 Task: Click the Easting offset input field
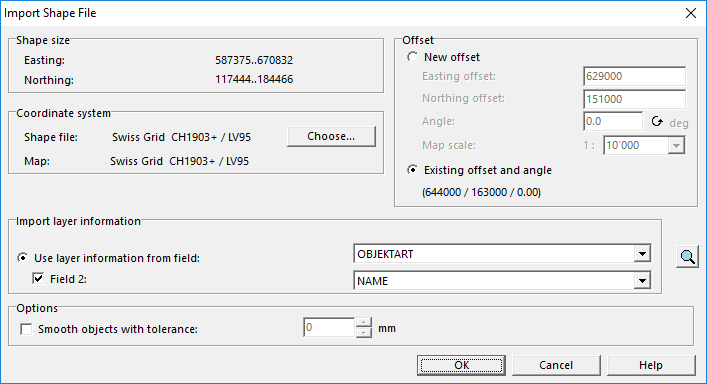point(634,76)
